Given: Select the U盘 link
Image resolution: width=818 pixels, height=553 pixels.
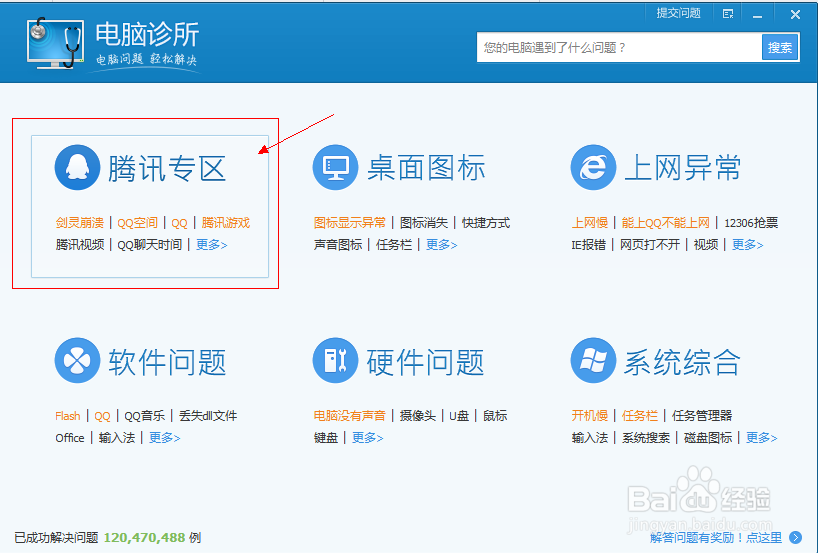Looking at the screenshot, I should (459, 416).
